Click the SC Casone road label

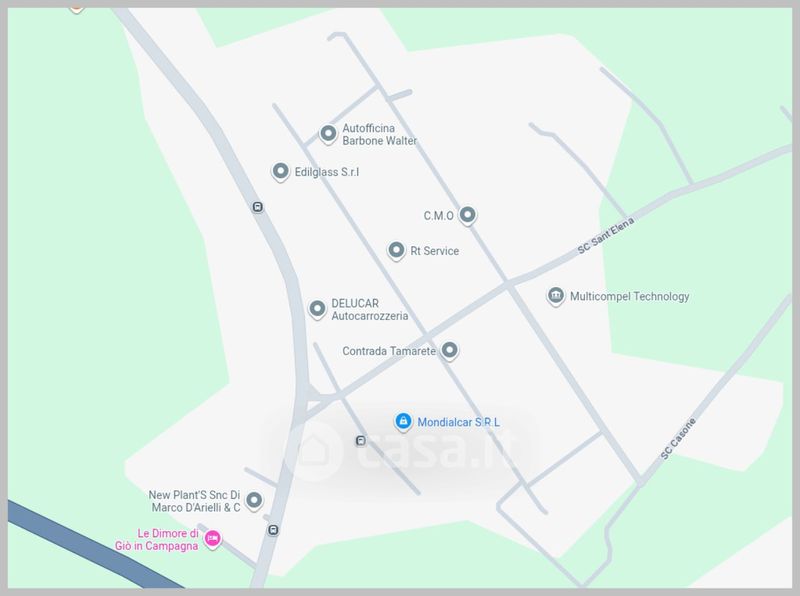[x=678, y=439]
